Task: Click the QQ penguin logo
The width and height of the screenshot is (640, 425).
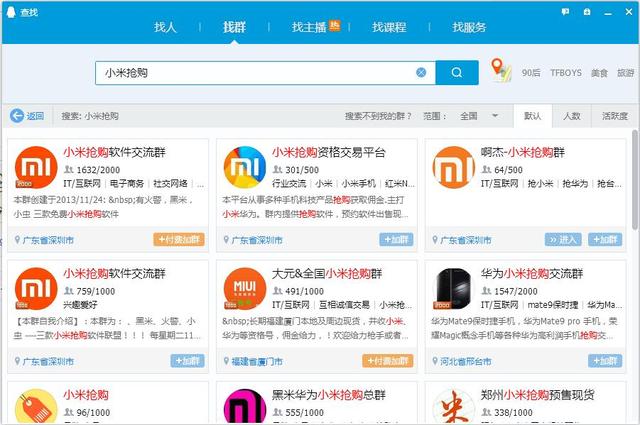Action: tap(11, 12)
